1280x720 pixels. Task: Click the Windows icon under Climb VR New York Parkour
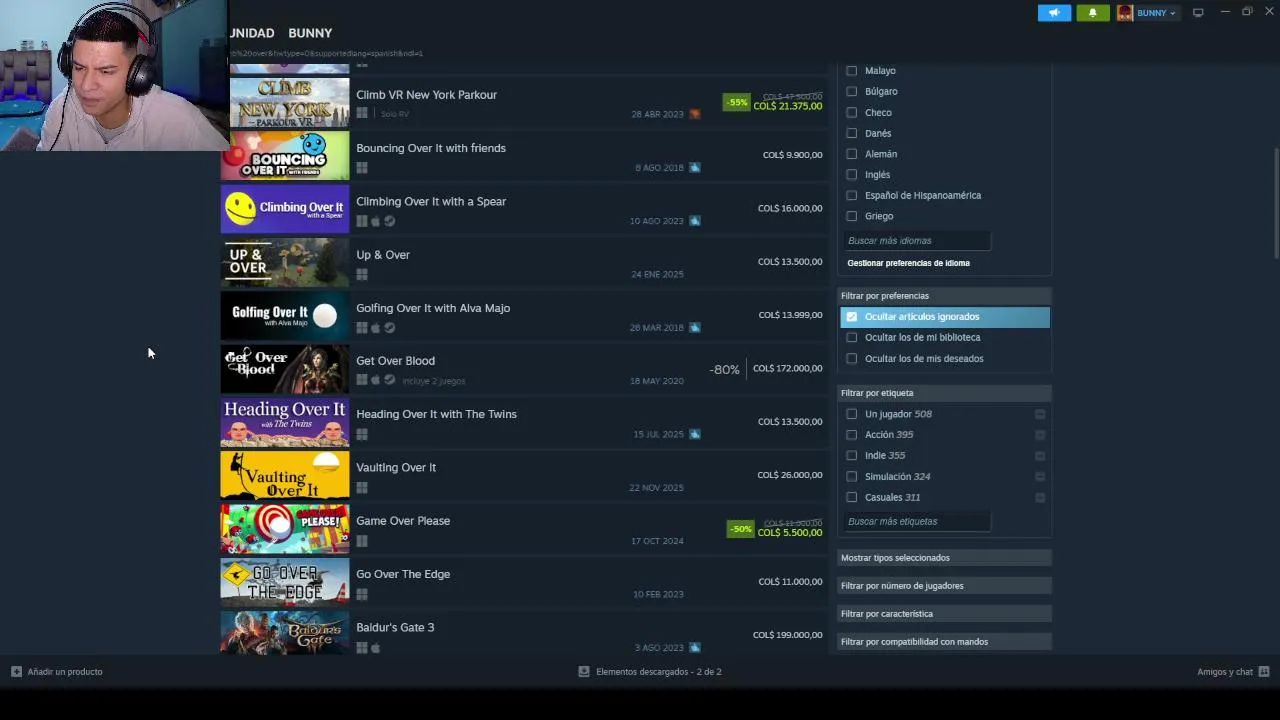pyautogui.click(x=362, y=114)
